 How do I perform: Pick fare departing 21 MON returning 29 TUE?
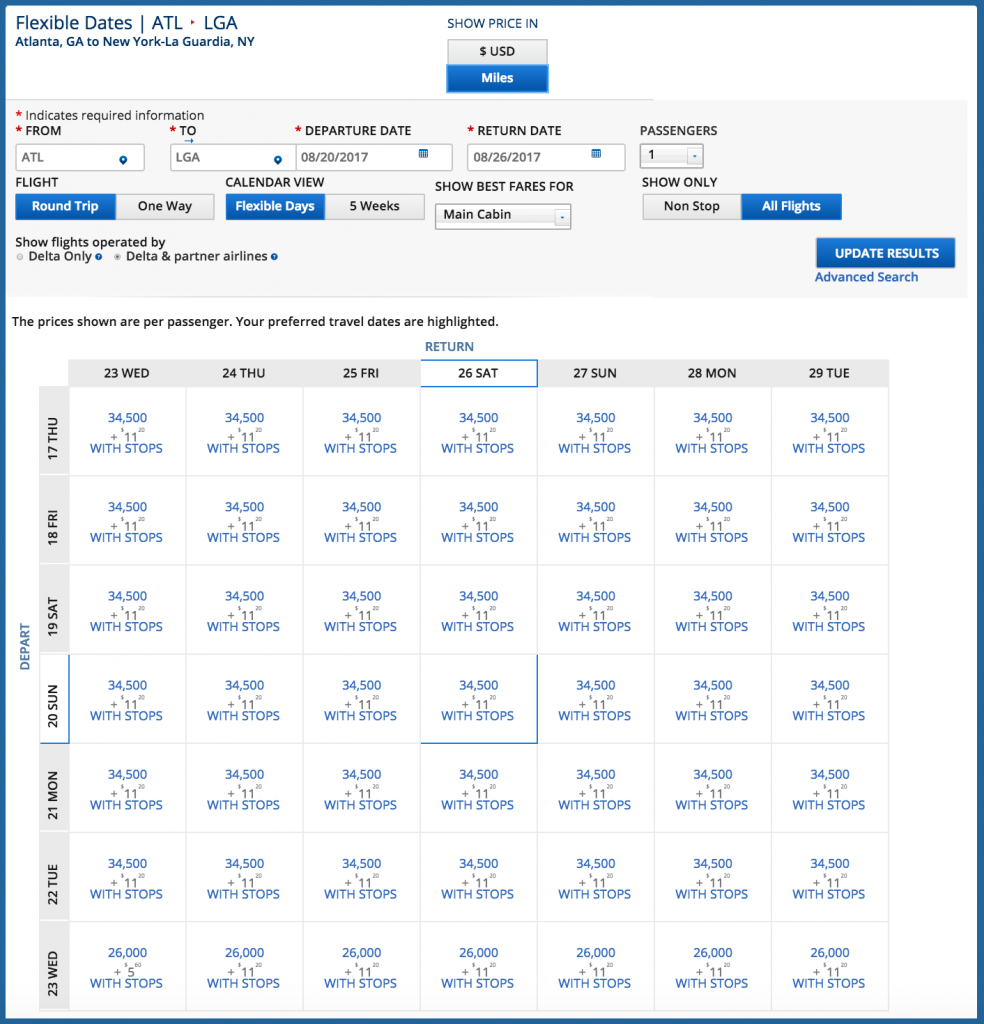(x=829, y=789)
